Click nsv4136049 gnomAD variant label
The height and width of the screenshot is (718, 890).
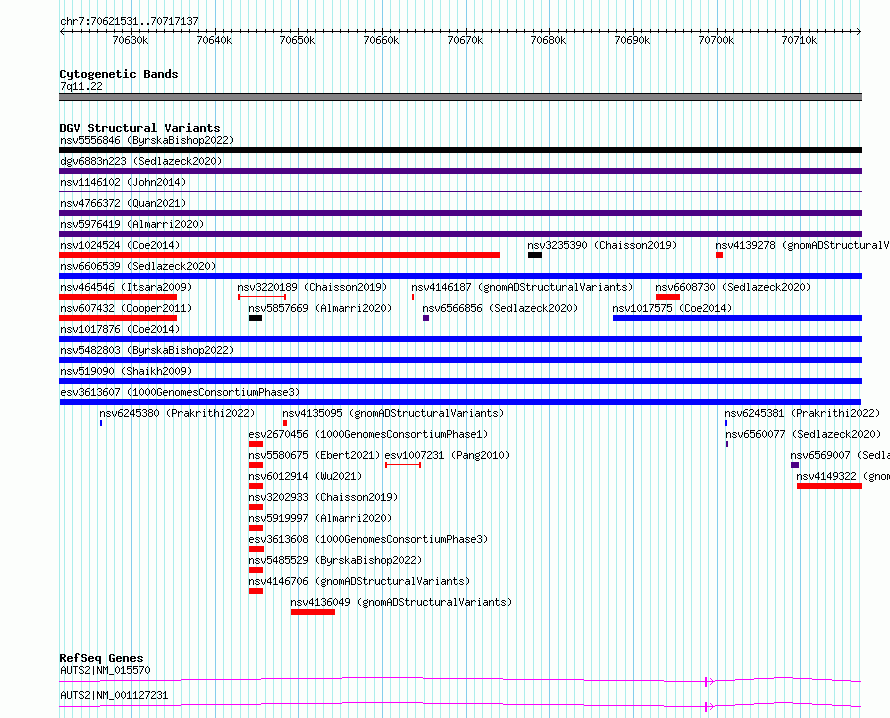click(x=401, y=602)
